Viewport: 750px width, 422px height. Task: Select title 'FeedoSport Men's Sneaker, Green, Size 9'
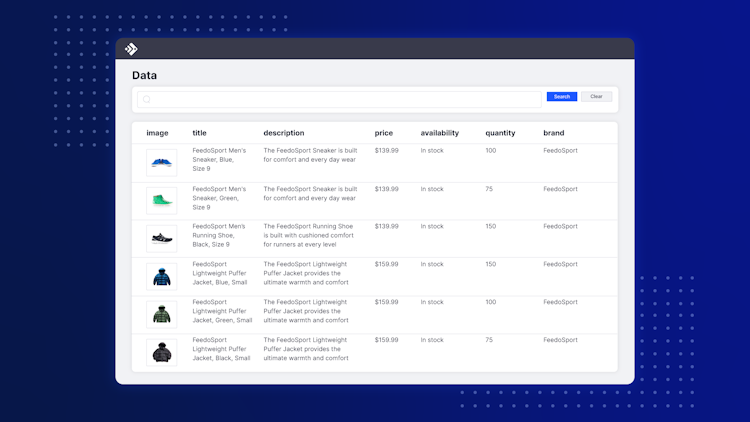click(219, 198)
